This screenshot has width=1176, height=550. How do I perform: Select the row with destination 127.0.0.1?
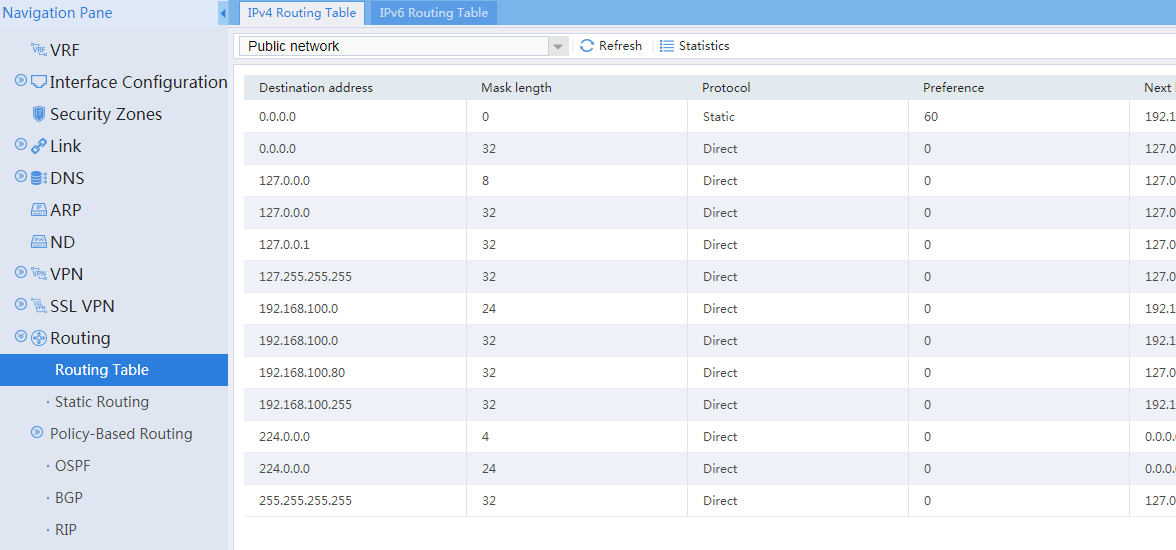pos(710,245)
